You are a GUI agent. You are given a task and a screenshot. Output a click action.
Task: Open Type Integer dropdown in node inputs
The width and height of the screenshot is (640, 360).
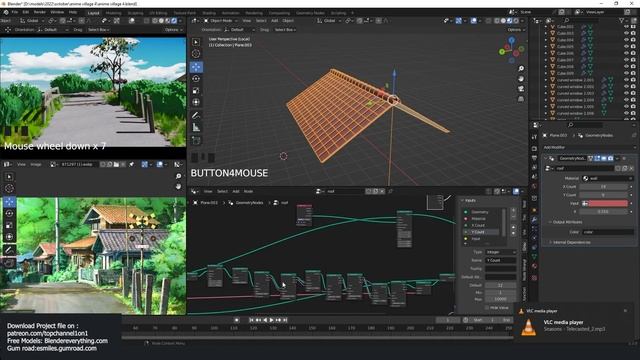[x=501, y=252]
